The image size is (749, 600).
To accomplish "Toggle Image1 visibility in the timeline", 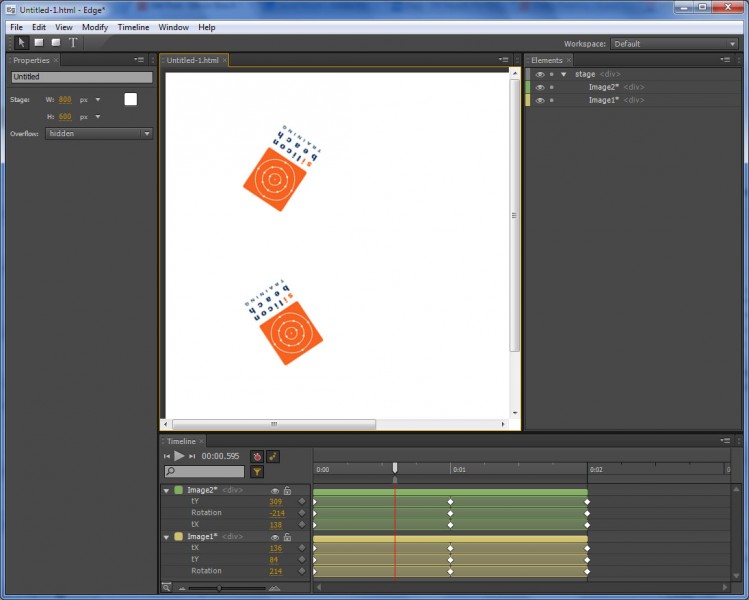I will pyautogui.click(x=275, y=537).
